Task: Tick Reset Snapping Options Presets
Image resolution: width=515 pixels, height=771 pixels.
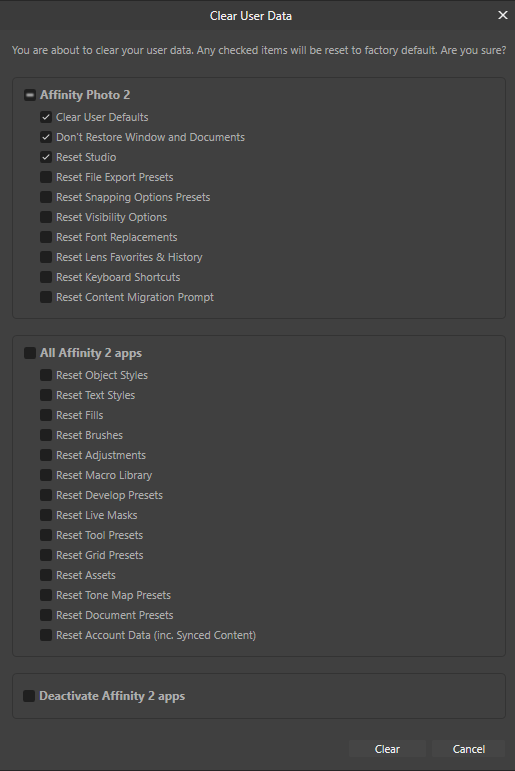Action: [x=46, y=197]
